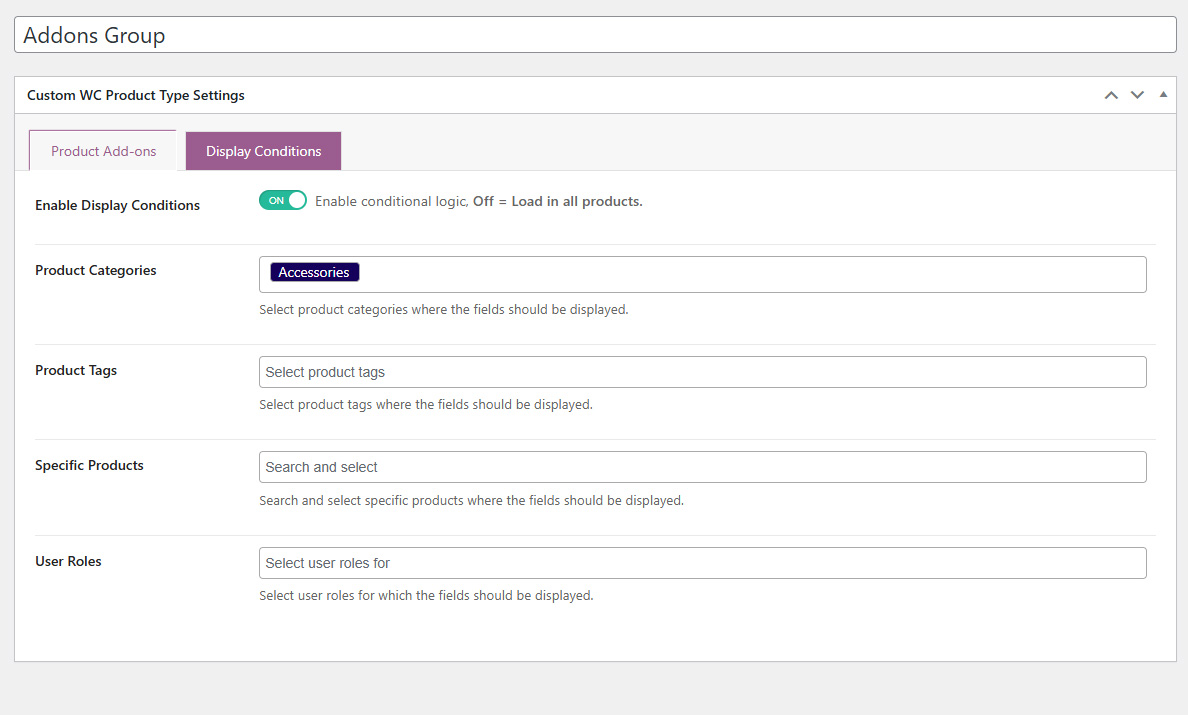This screenshot has height=715, width=1188.
Task: Click the Product Tags label
Action: pos(76,370)
